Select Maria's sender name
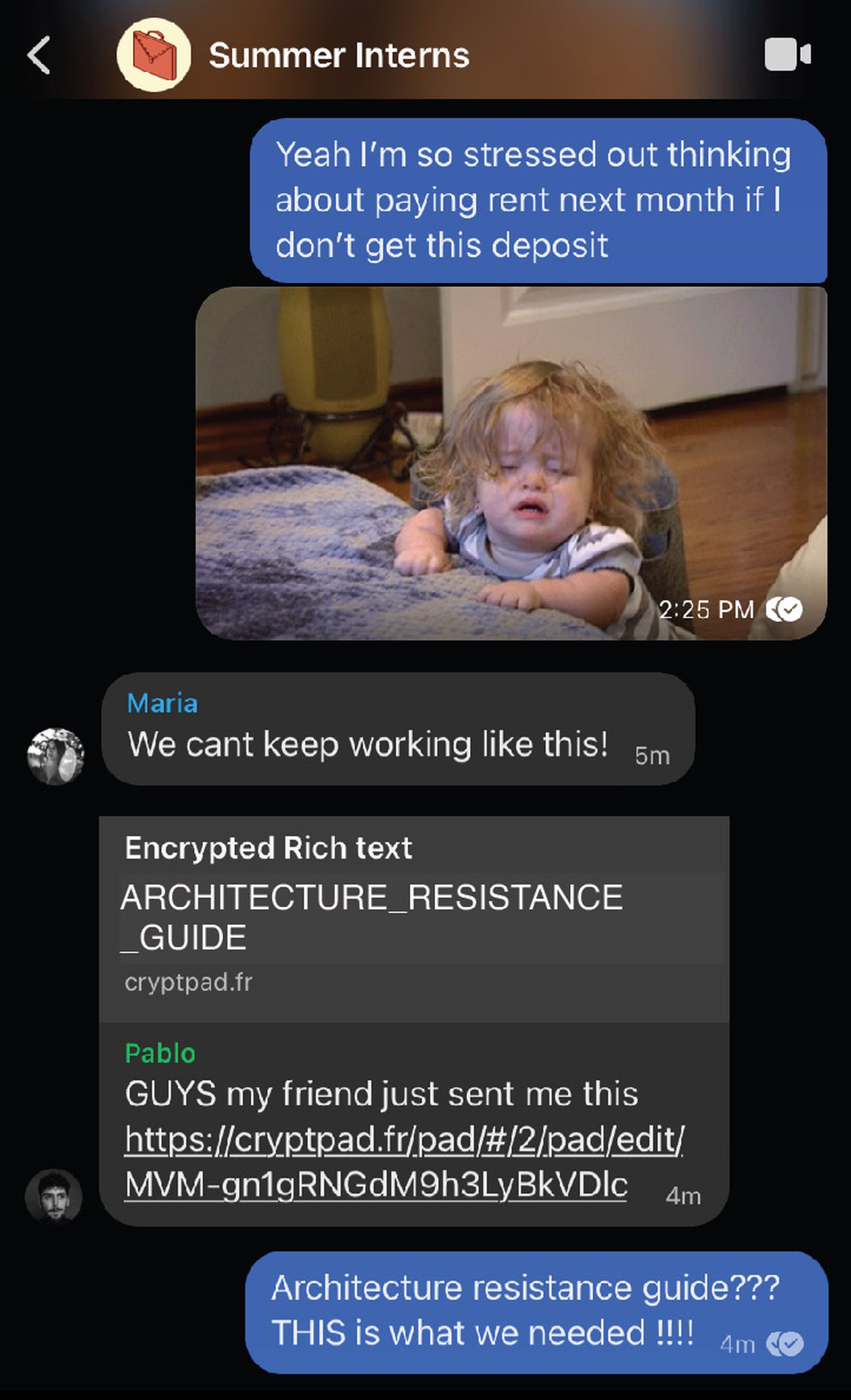 162,703
